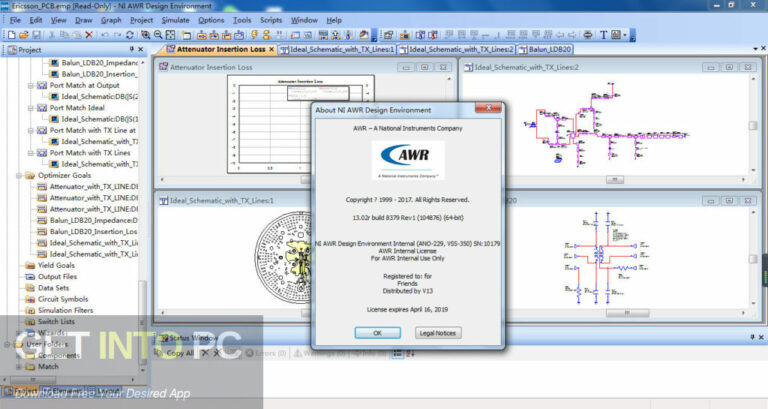Open the Help menu
This screenshot has height=409, width=768.
(334, 20)
